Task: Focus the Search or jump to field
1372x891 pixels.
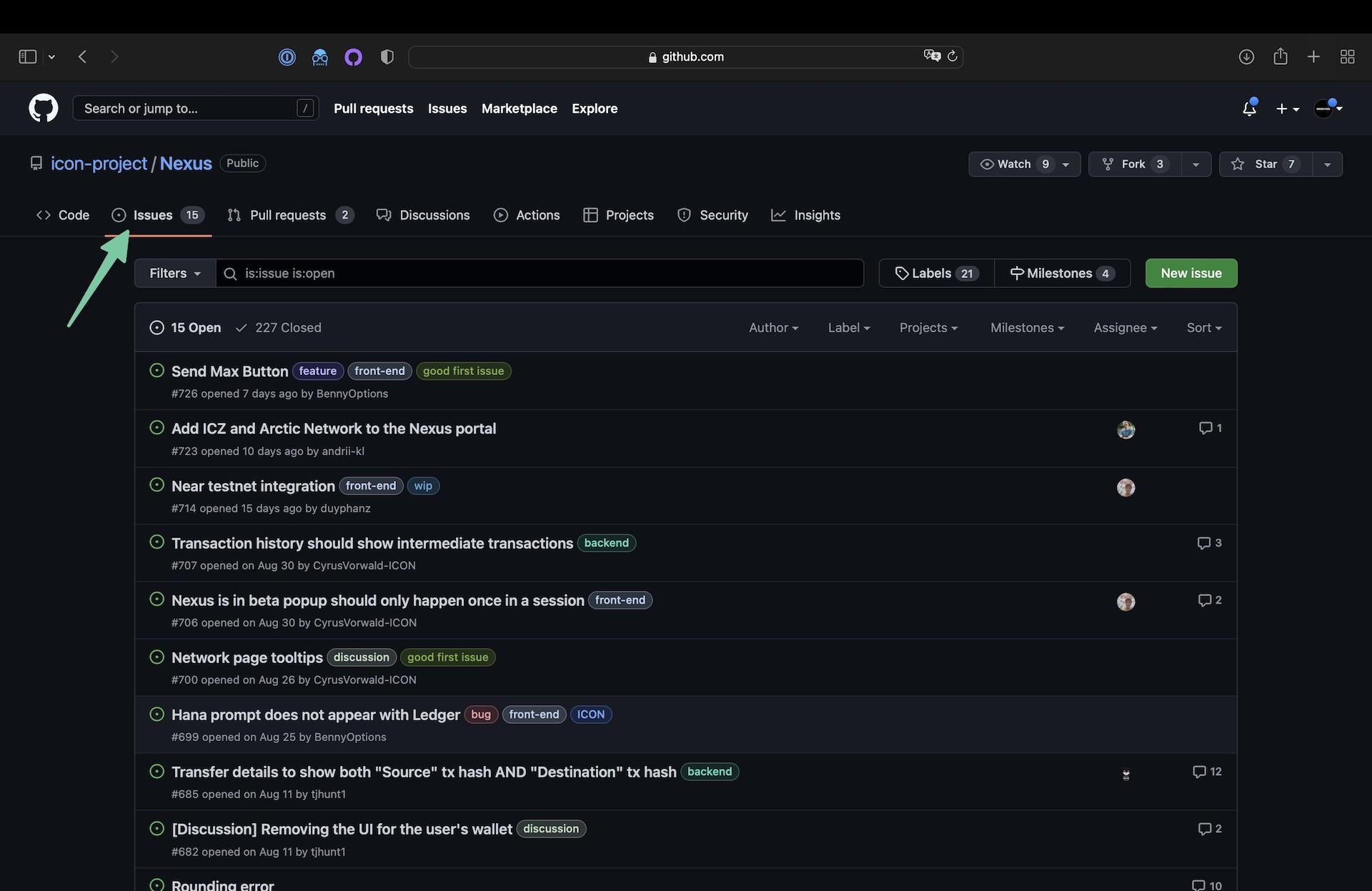Action: point(196,109)
